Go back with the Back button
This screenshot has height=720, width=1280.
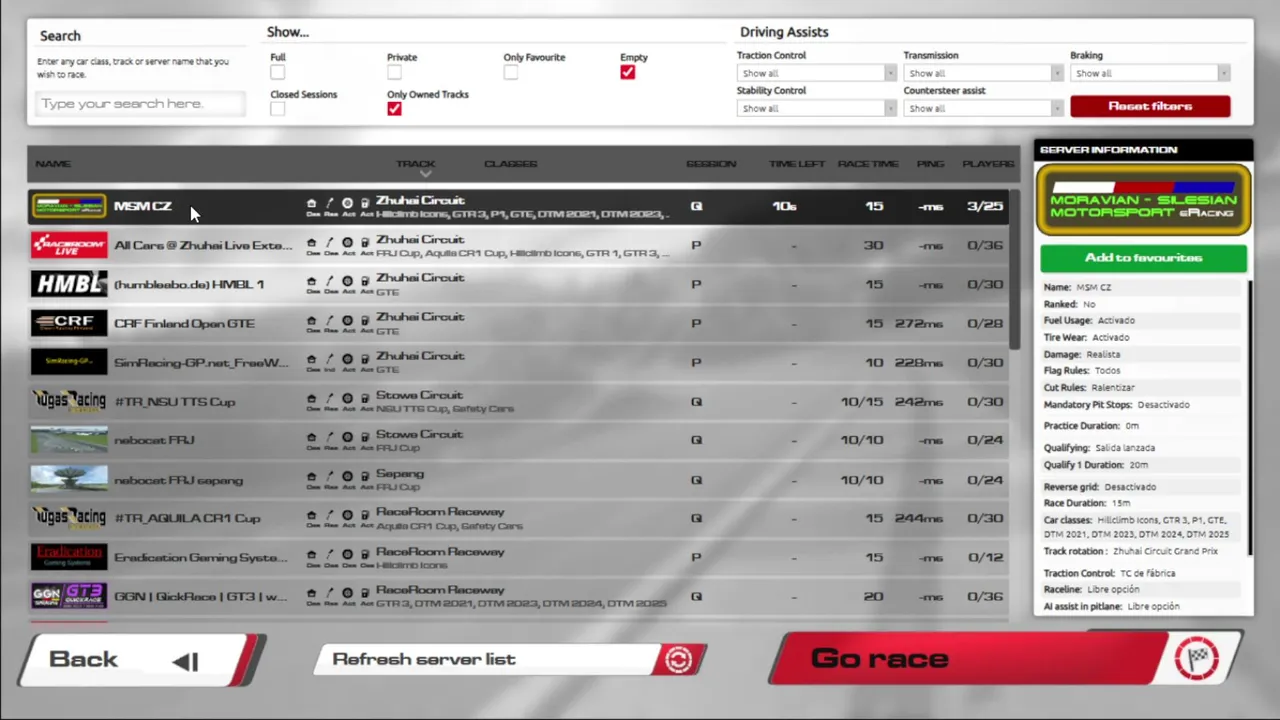(x=142, y=659)
